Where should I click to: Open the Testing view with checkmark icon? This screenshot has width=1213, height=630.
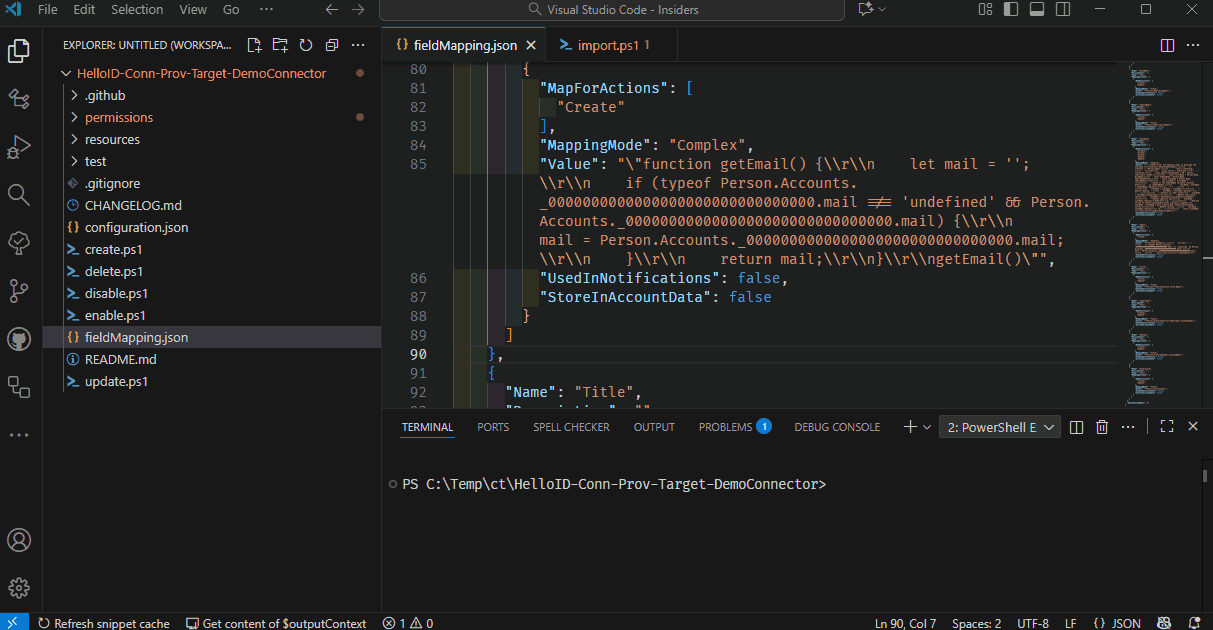pos(19,242)
